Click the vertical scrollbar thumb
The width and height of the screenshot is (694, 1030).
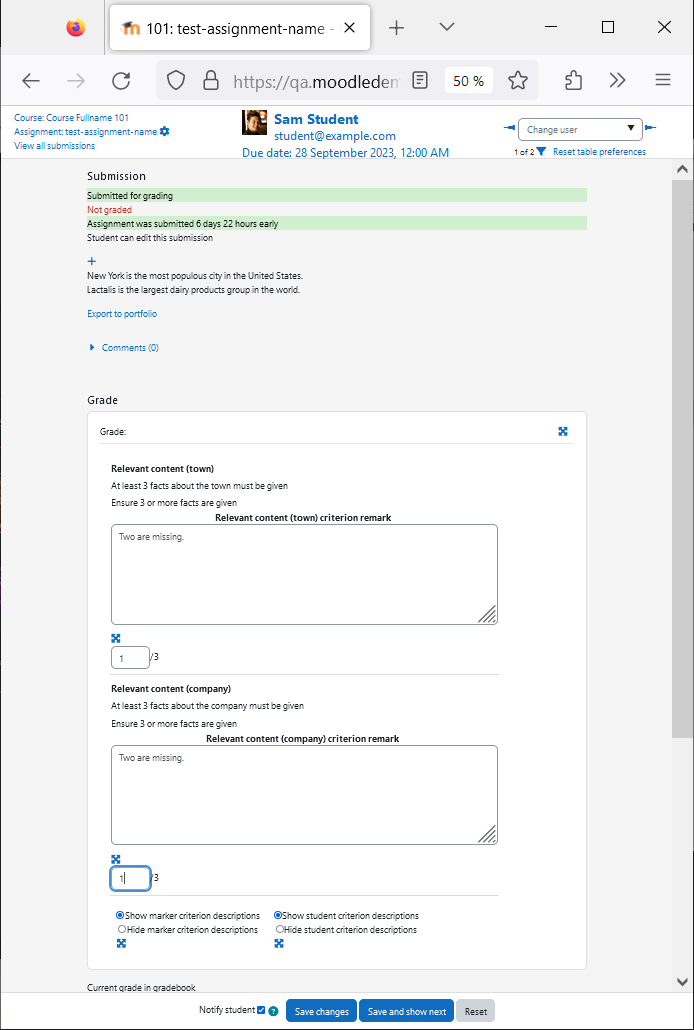[x=682, y=459]
